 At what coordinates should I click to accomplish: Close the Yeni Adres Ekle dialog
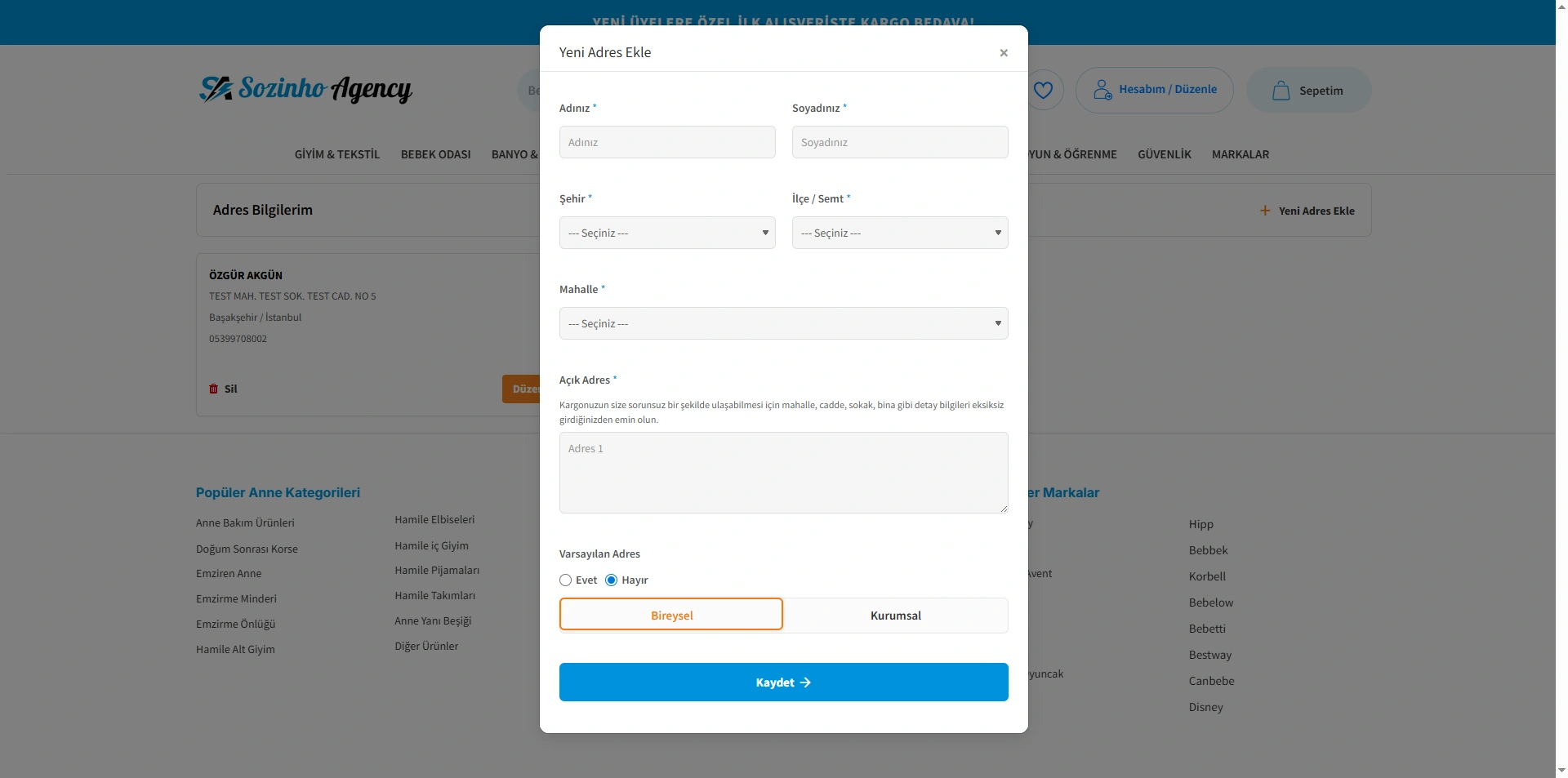click(x=1004, y=53)
